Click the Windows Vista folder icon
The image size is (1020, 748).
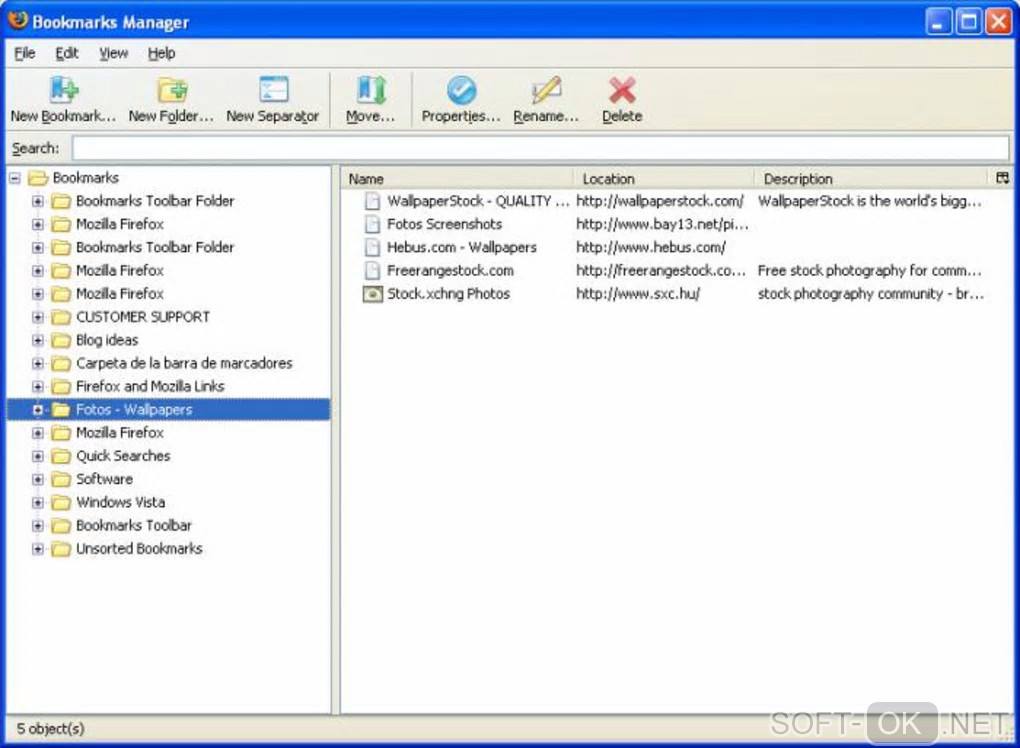(61, 502)
